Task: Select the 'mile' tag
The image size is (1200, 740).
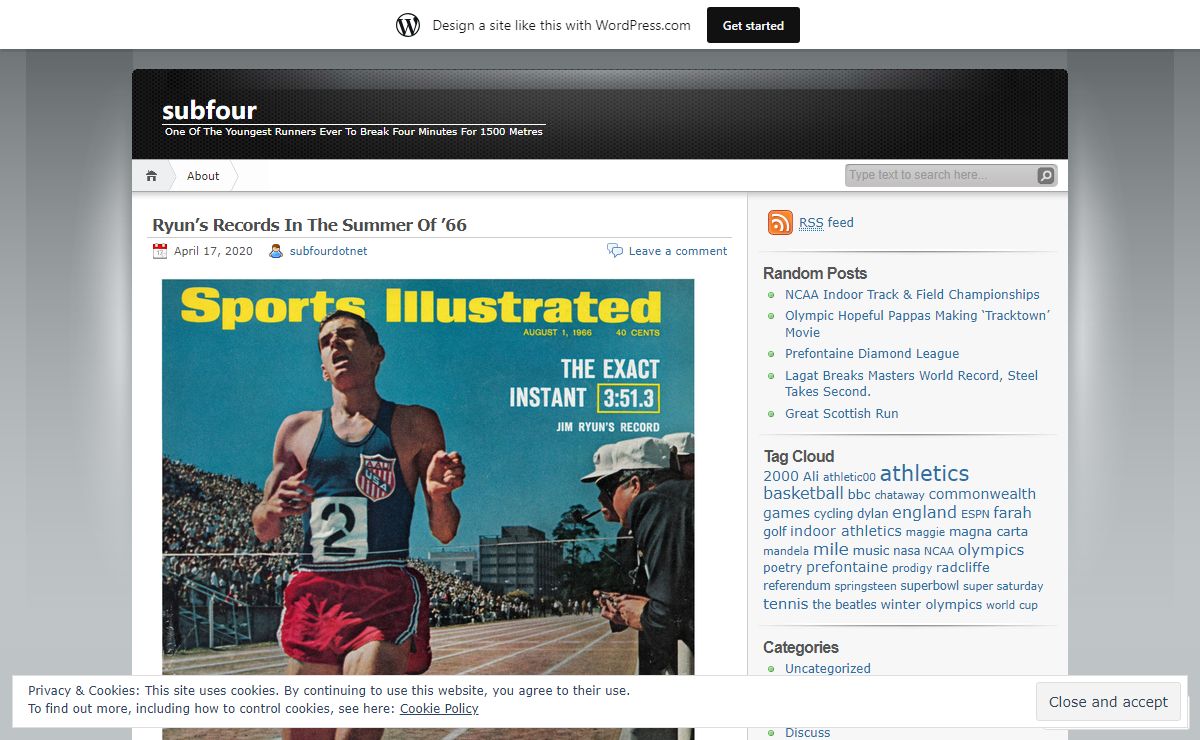Action: (x=830, y=549)
